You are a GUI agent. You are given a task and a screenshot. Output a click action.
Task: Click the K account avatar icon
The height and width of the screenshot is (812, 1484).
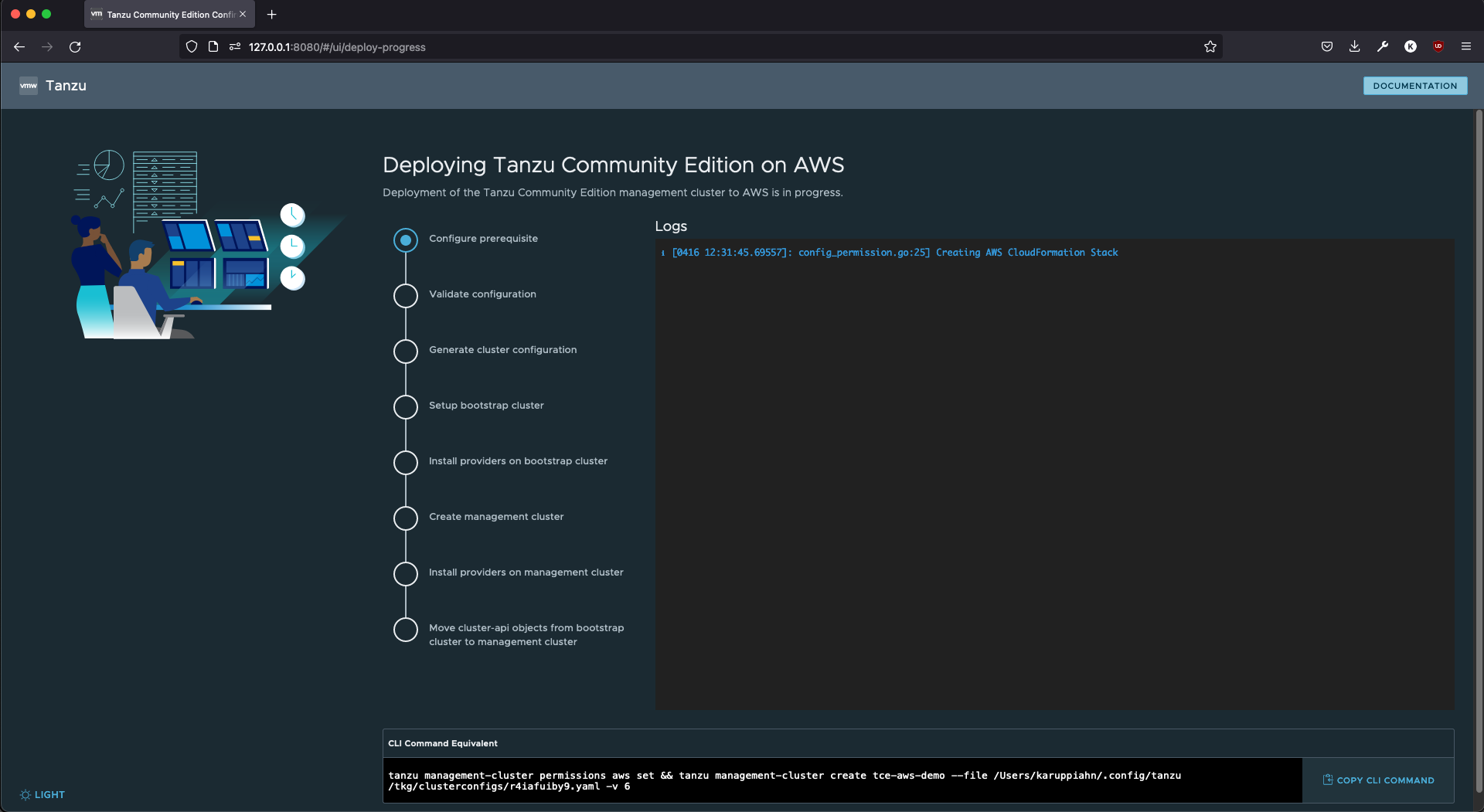point(1411,47)
